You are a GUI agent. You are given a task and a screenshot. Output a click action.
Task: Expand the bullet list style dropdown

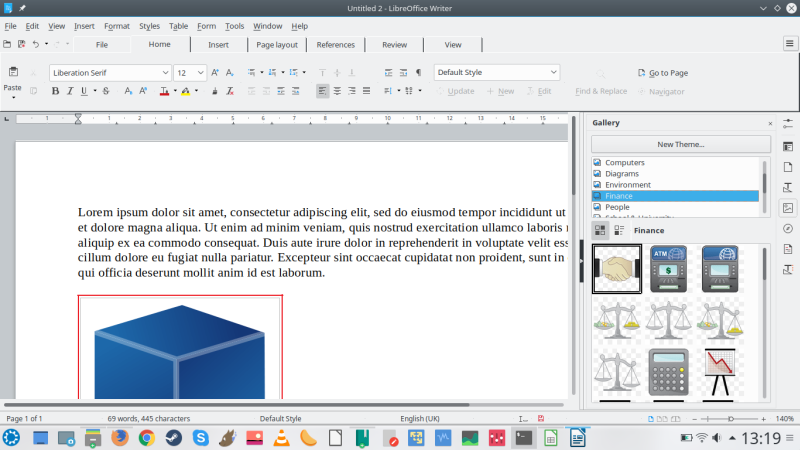tap(262, 72)
